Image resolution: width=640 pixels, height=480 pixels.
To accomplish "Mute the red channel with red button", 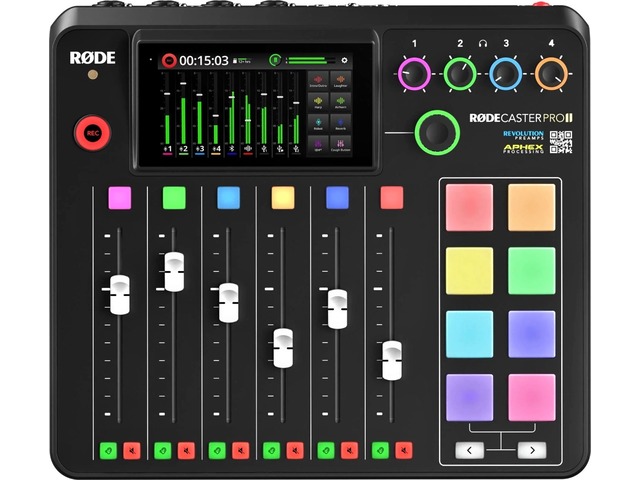I will (404, 451).
